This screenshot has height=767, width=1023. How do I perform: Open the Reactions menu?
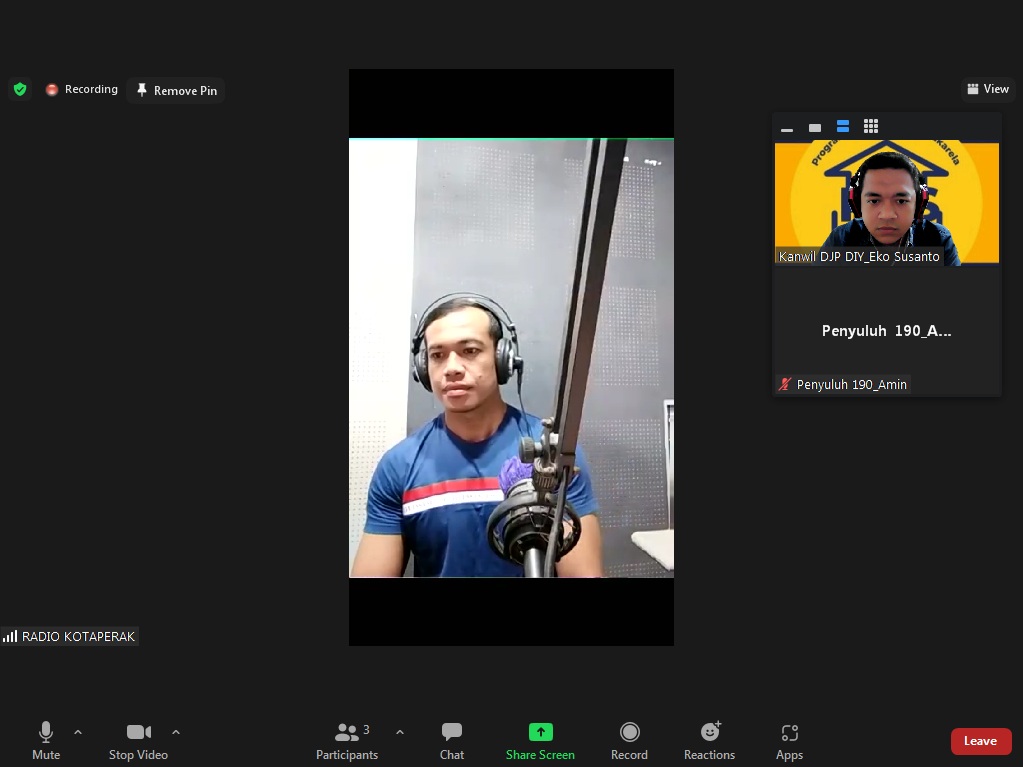pyautogui.click(x=709, y=741)
